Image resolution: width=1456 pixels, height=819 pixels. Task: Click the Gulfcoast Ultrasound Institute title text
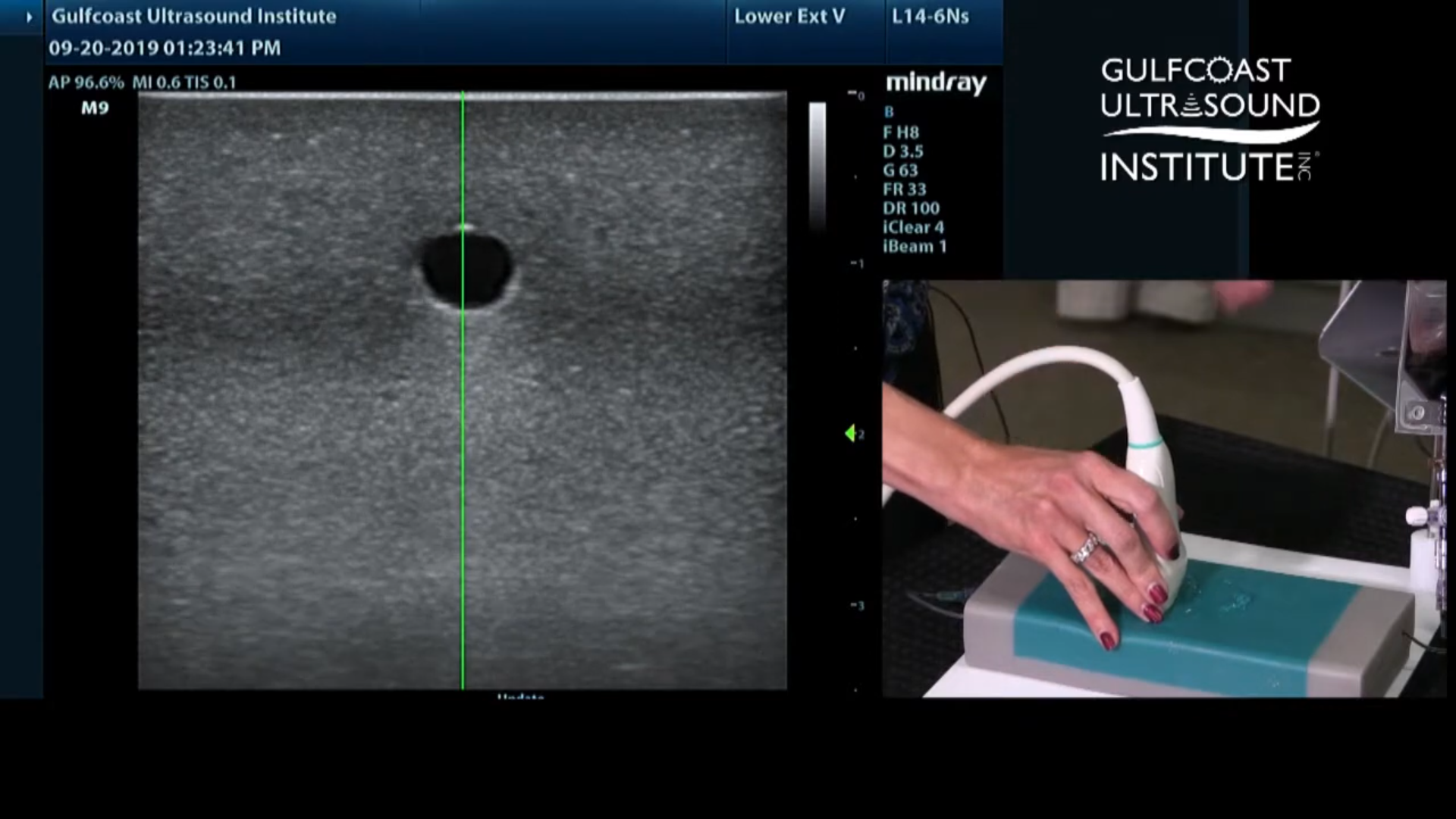click(193, 17)
